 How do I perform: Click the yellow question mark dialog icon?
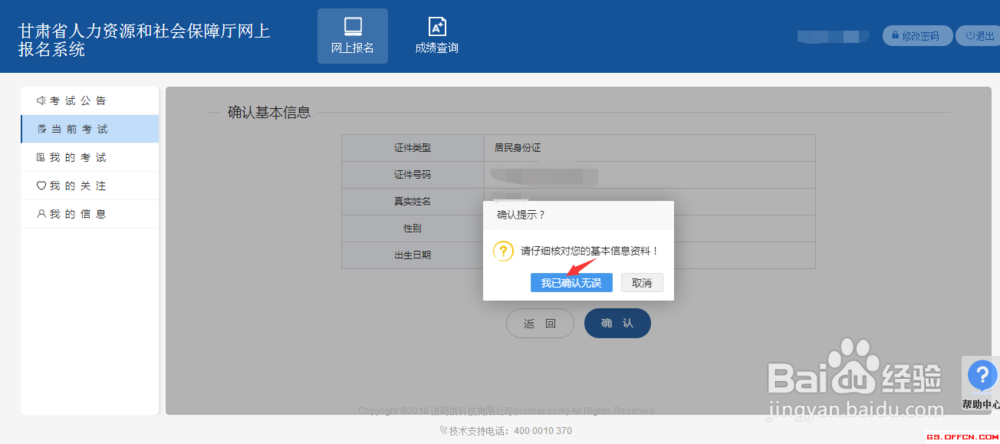[503, 251]
